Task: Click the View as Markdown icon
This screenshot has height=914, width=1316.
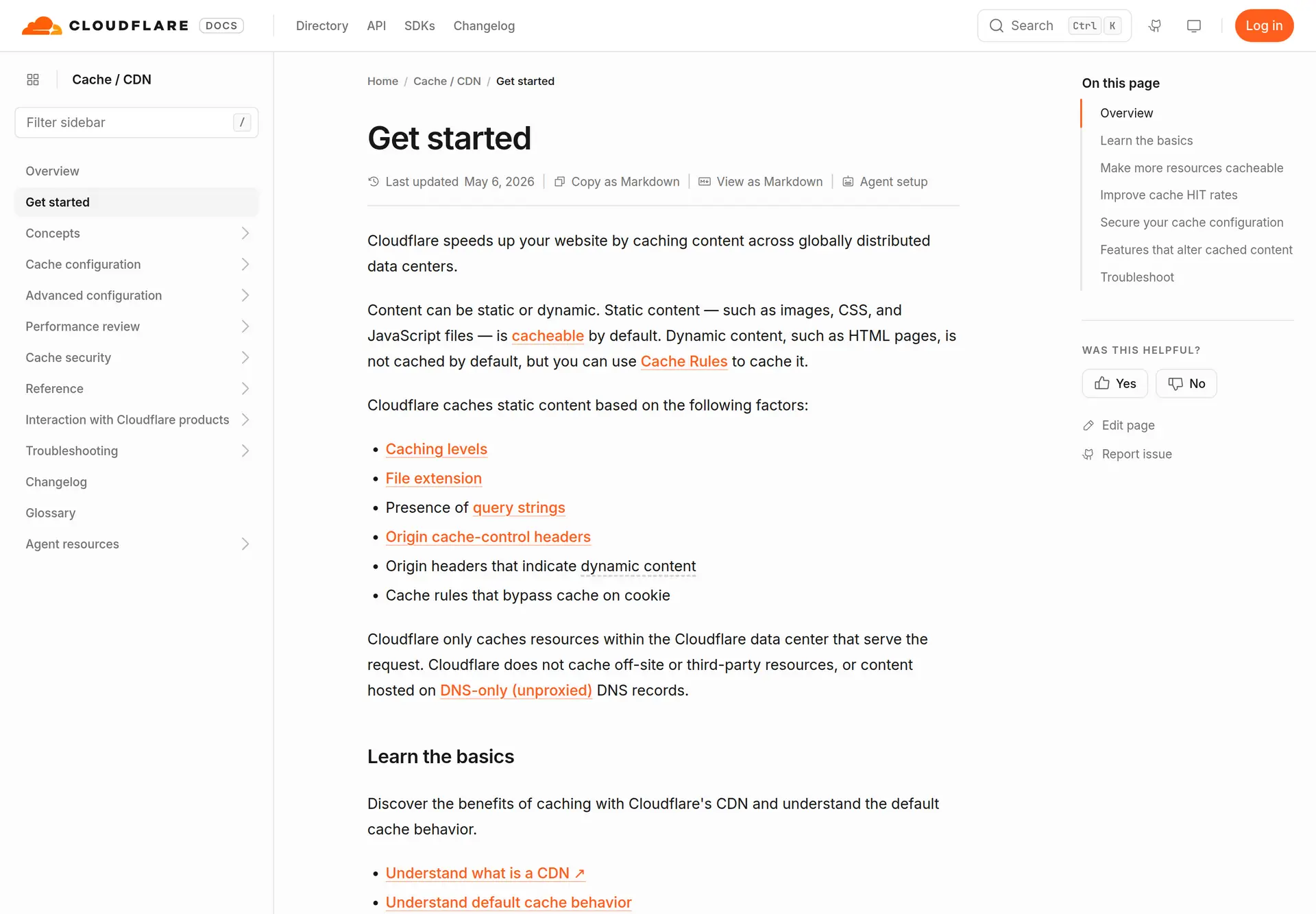Action: tap(705, 182)
